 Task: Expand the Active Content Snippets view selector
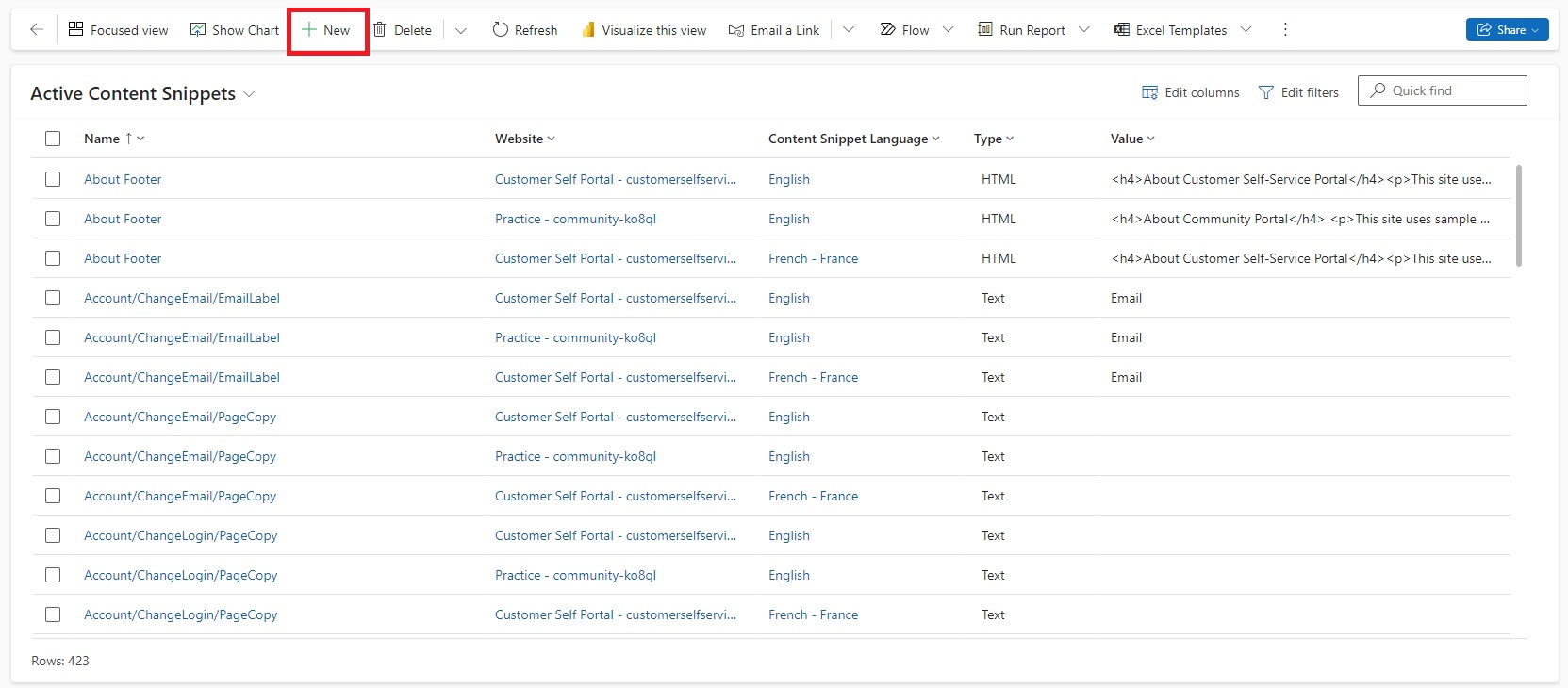point(249,94)
